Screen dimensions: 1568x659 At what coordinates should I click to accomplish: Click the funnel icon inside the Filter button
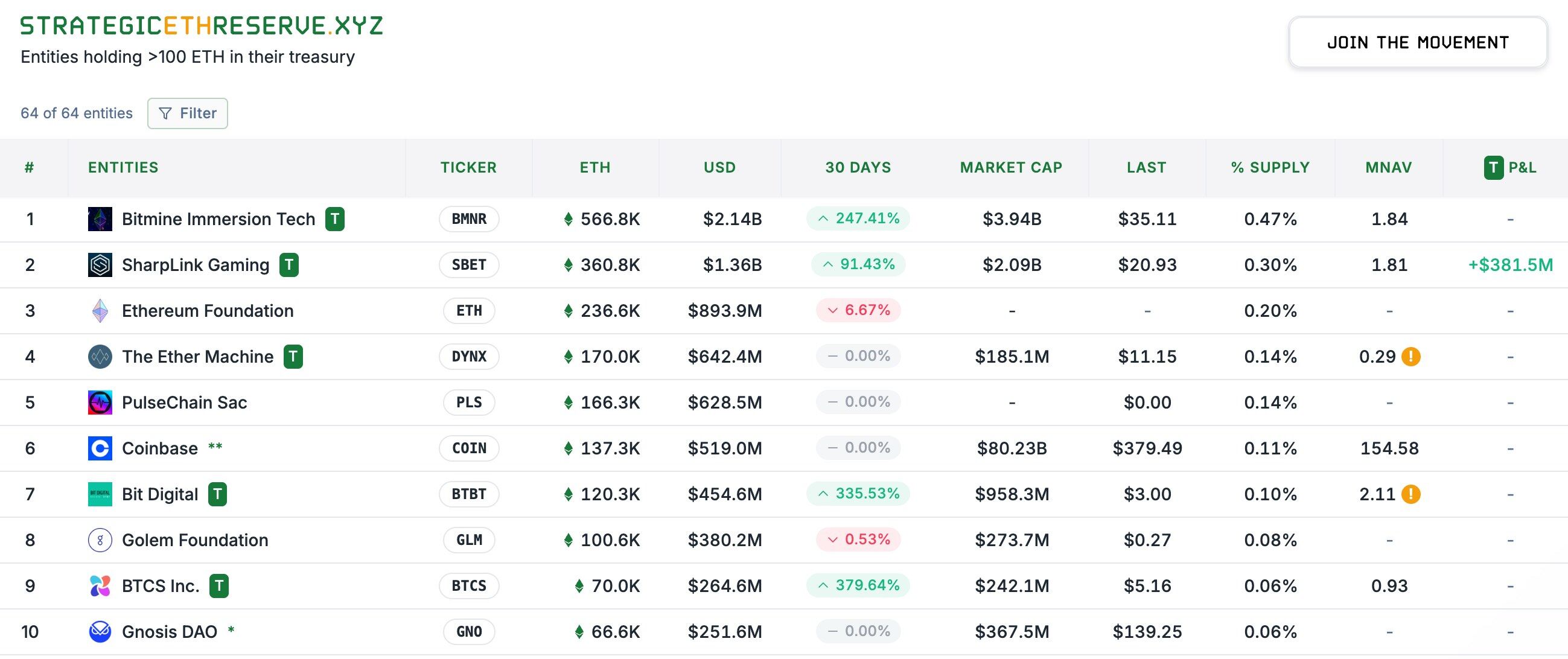166,113
